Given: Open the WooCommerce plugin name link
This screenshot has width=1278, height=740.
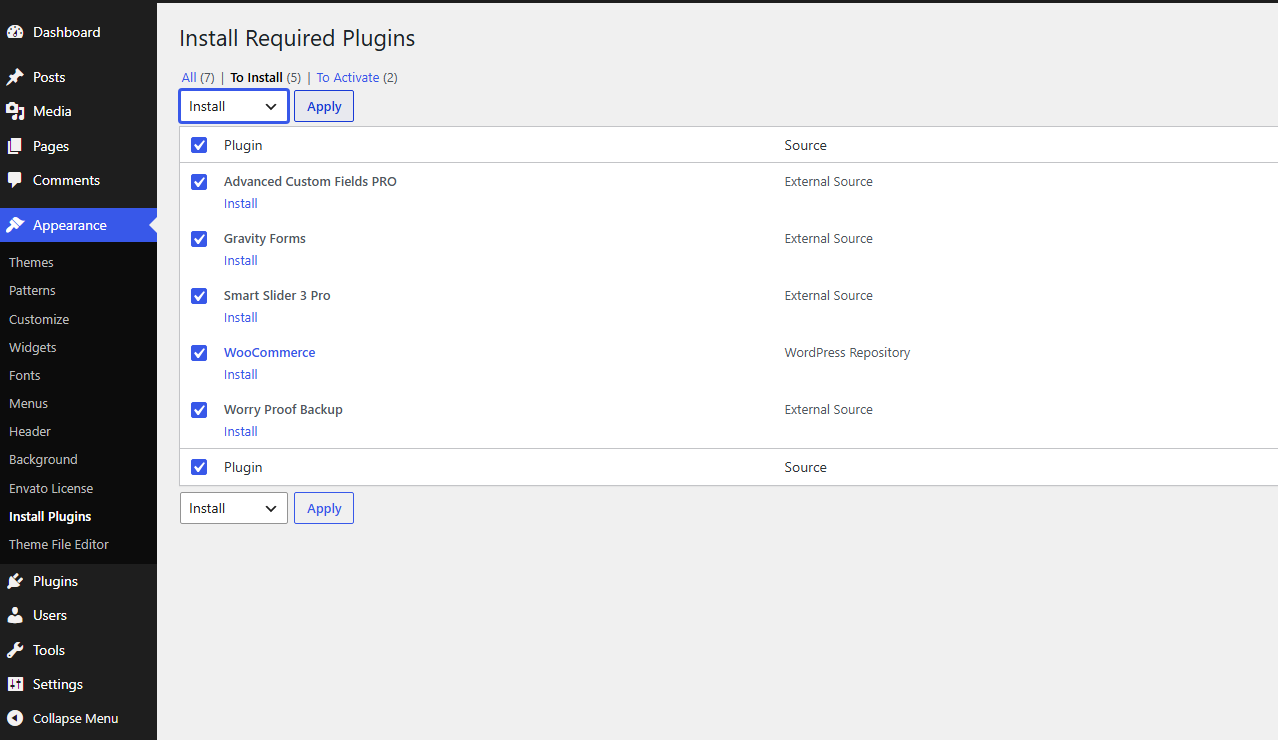Looking at the screenshot, I should [x=270, y=352].
